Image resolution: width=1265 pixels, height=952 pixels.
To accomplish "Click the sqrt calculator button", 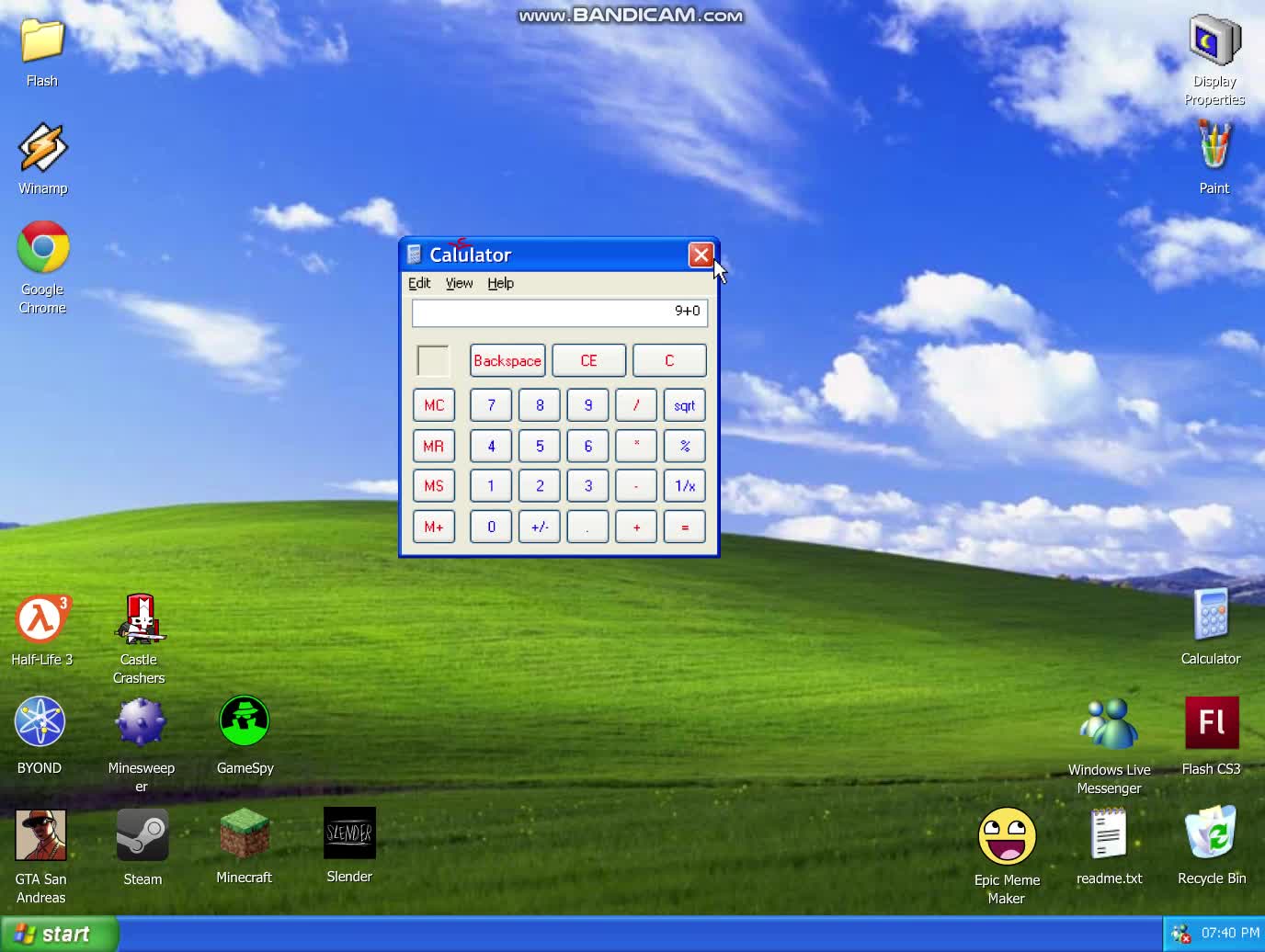I will click(684, 405).
